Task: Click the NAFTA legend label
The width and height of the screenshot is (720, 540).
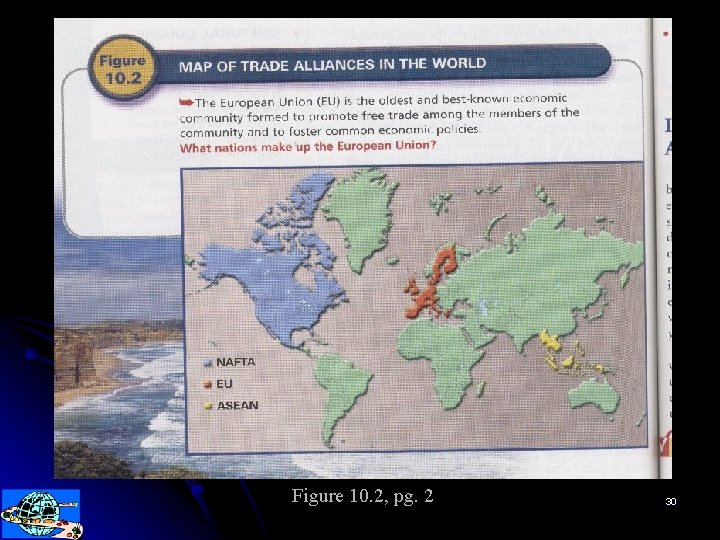Action: (236, 362)
